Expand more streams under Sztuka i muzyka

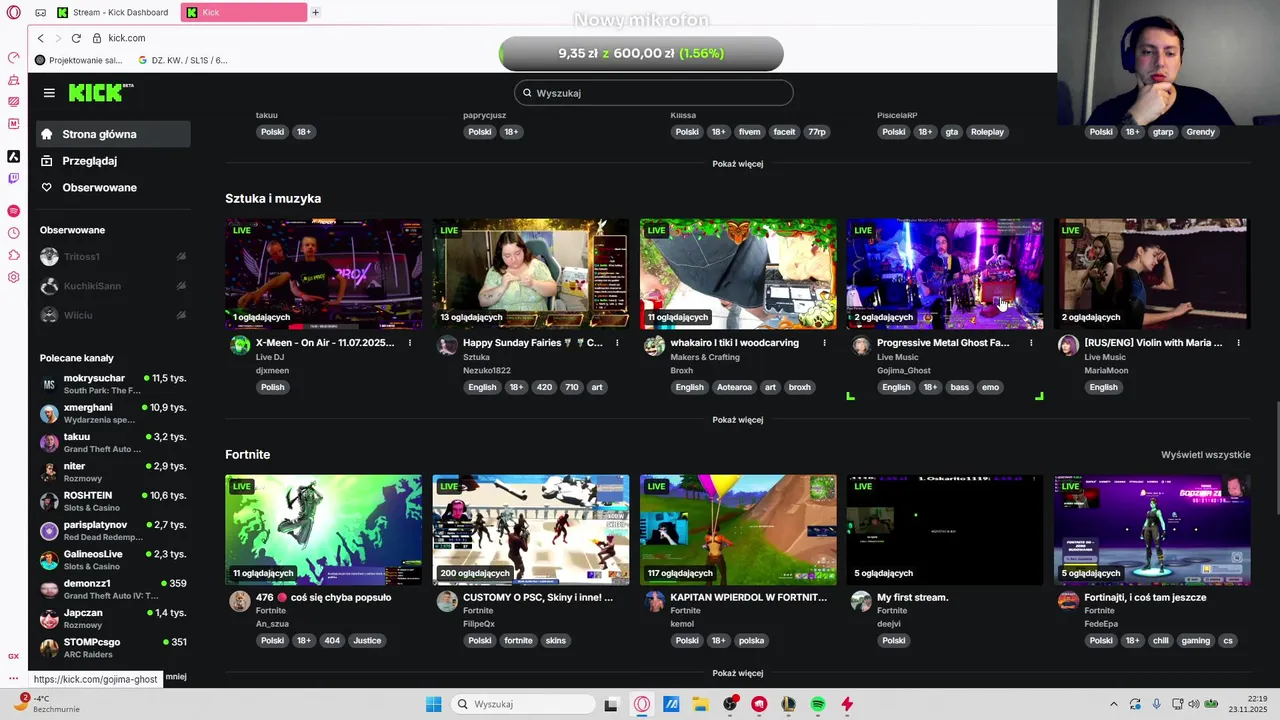[738, 420]
